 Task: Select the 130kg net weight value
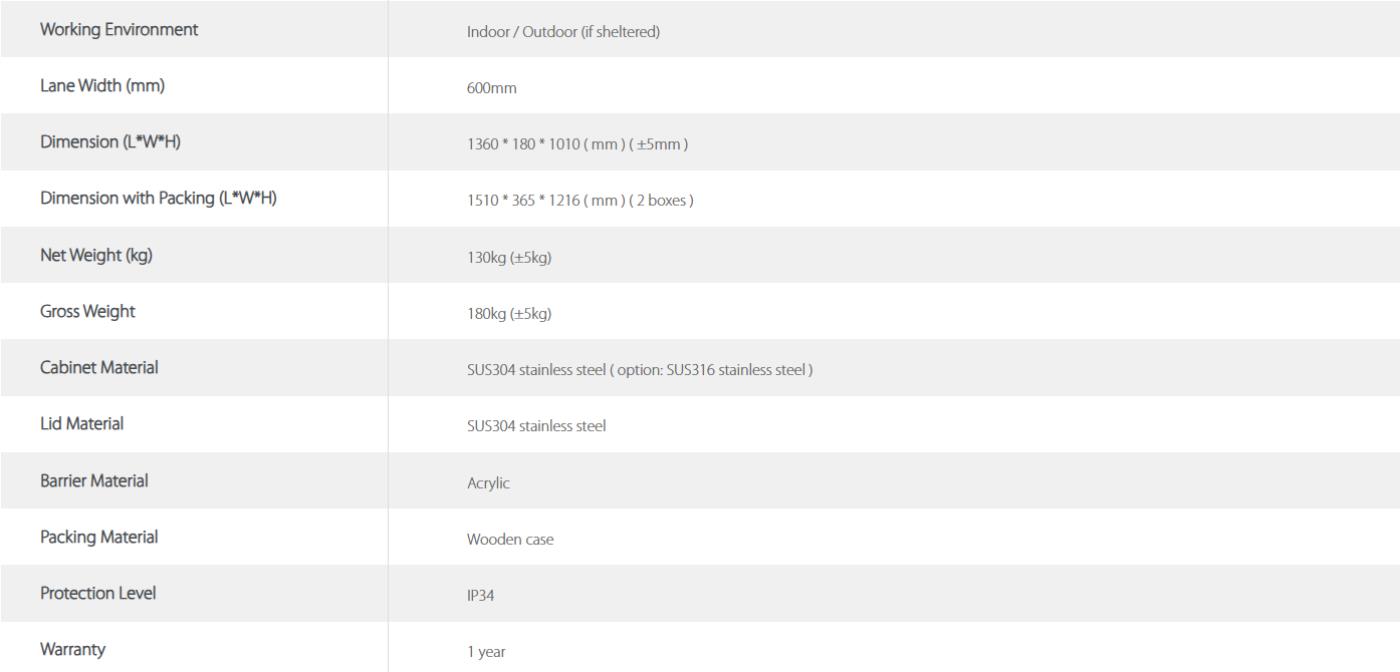(x=509, y=258)
